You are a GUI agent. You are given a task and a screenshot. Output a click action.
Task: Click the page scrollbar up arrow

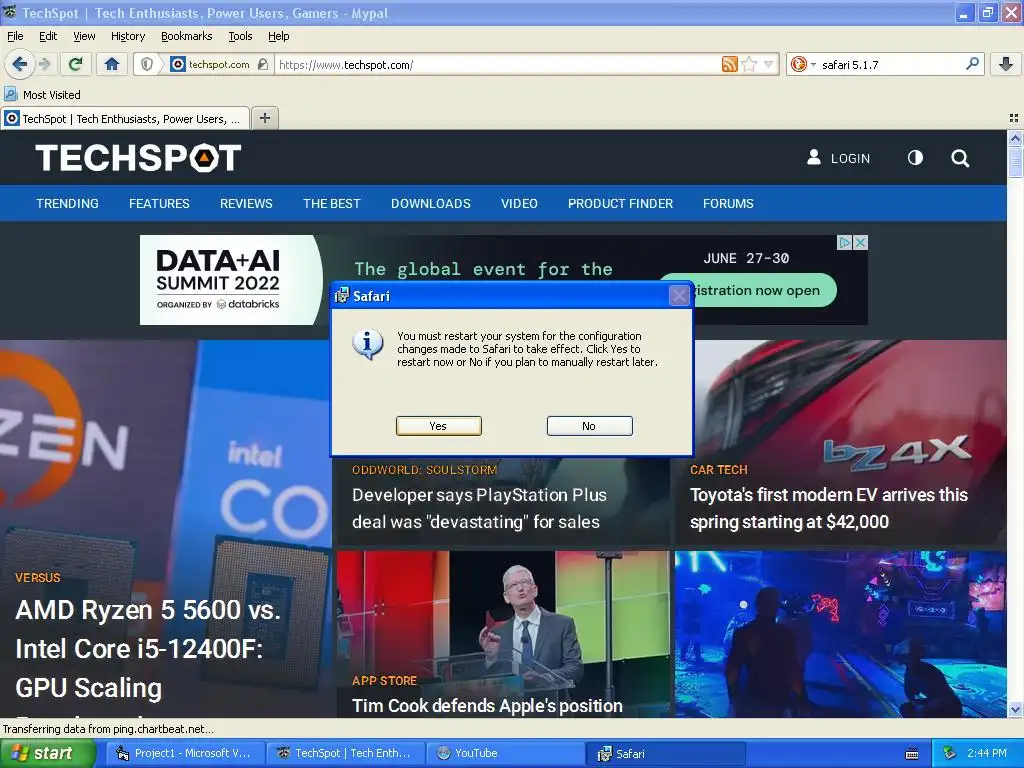pyautogui.click(x=1015, y=138)
